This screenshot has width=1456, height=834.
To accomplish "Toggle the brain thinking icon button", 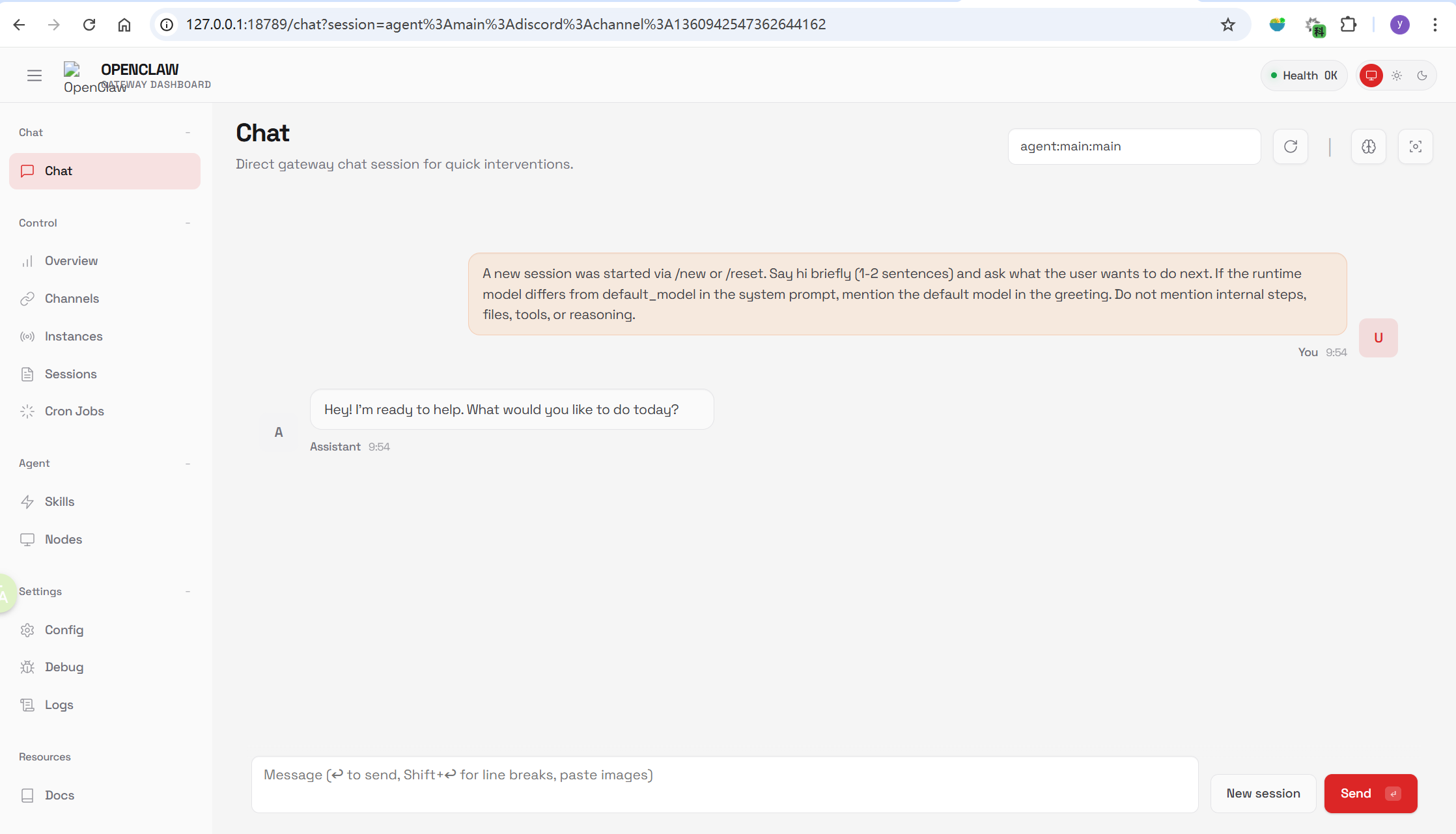I will pyautogui.click(x=1368, y=146).
